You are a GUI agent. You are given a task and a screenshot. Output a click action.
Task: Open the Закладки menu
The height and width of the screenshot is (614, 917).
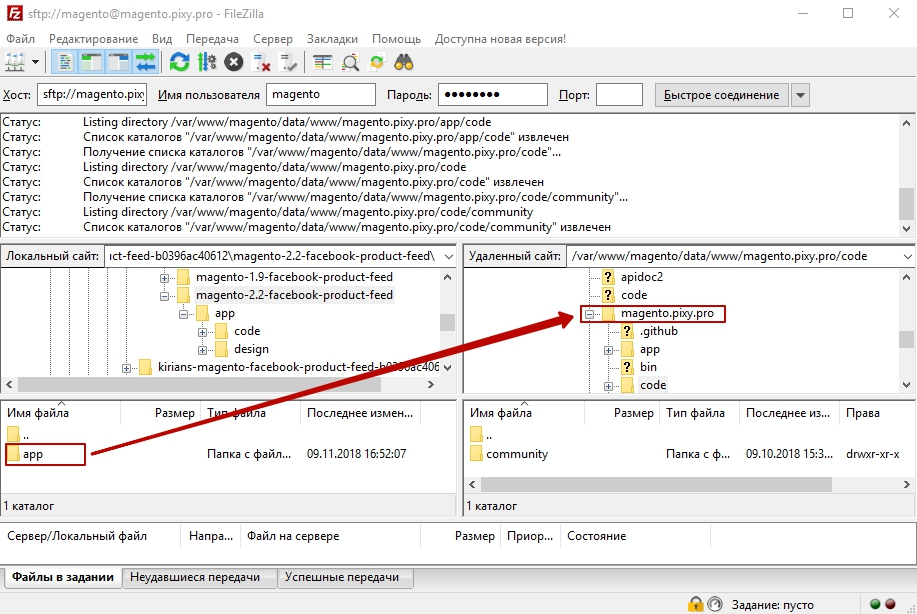332,39
